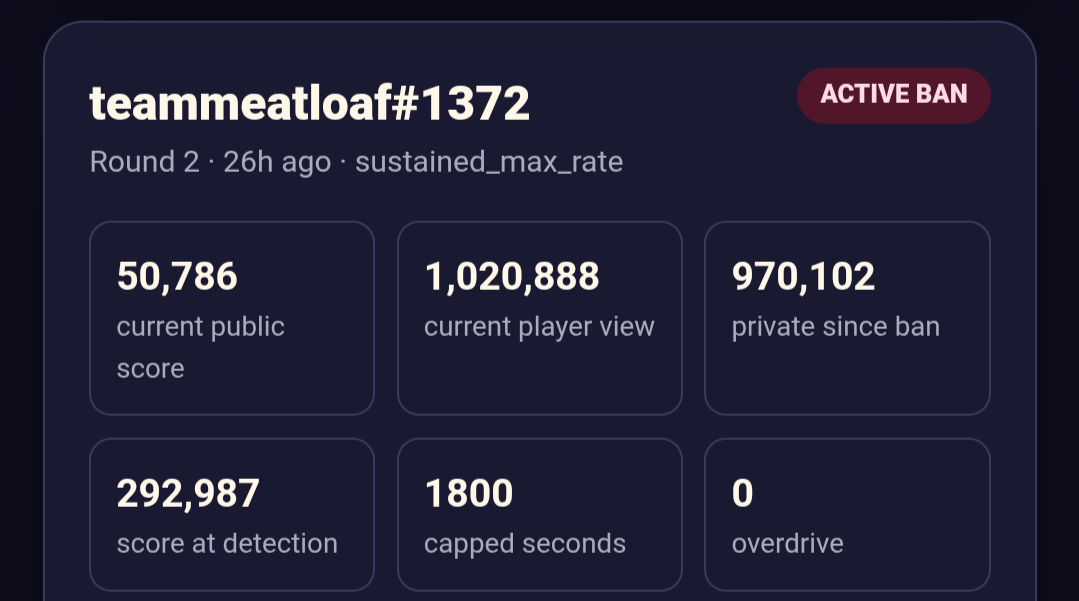Click the ACTIVE BAN status badge

(x=893, y=96)
